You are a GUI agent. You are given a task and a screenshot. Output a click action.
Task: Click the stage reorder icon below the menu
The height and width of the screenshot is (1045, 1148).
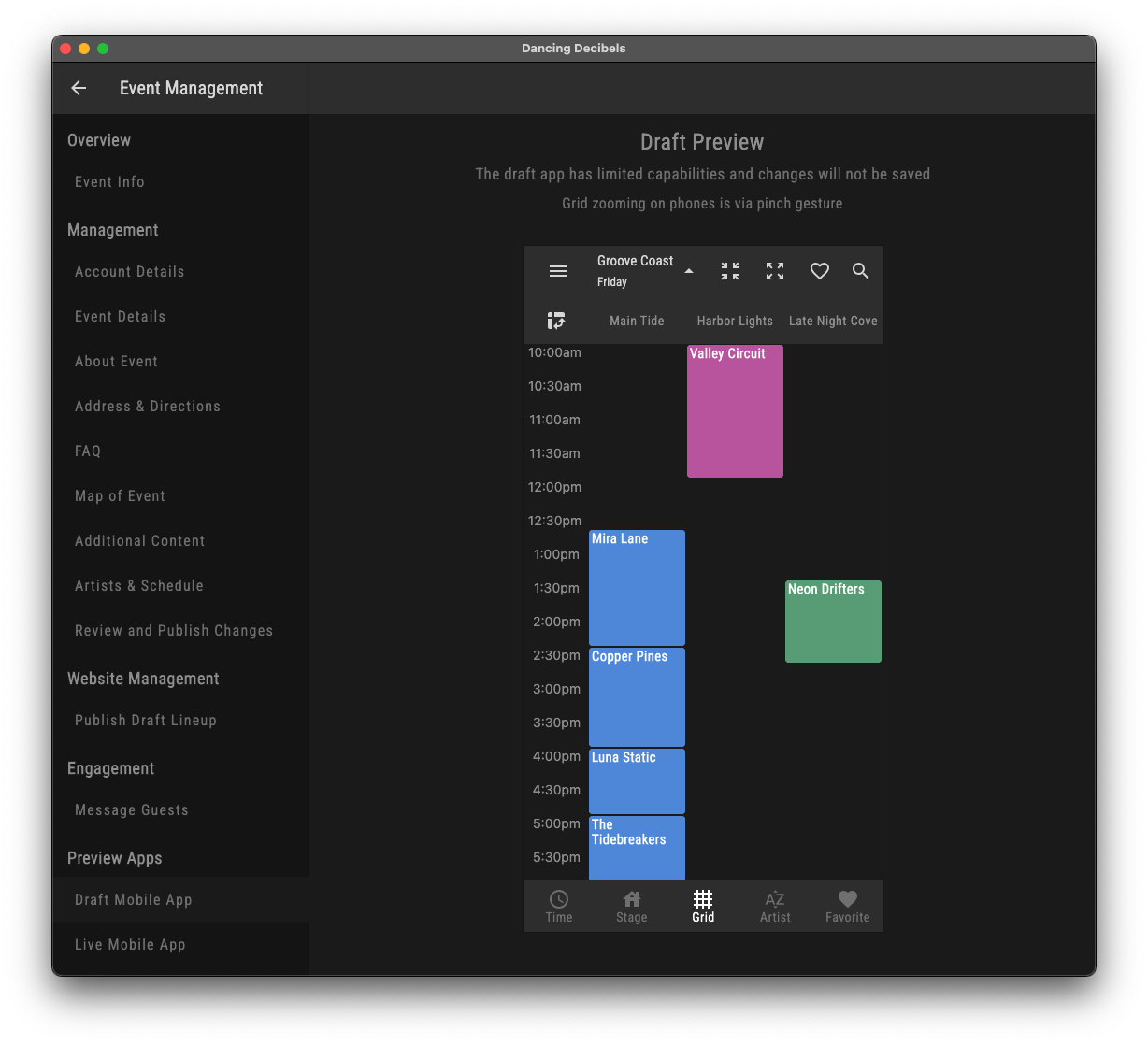(556, 321)
